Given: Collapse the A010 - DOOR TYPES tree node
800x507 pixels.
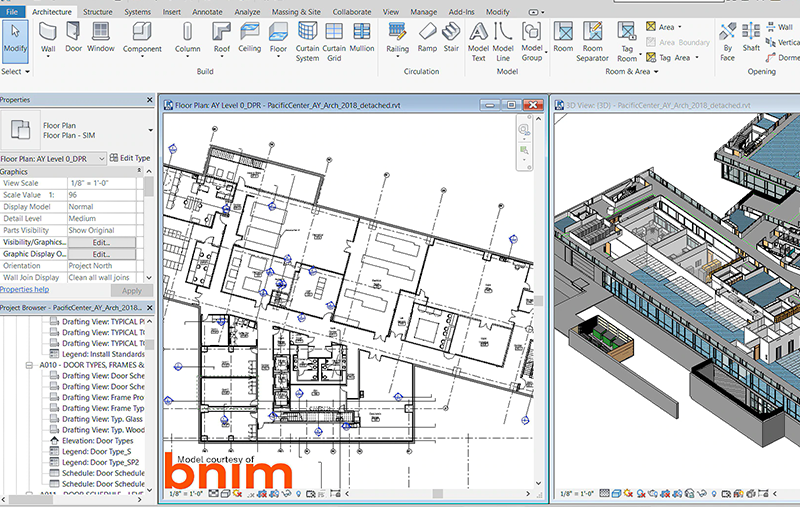Looking at the screenshot, I should point(29,365).
